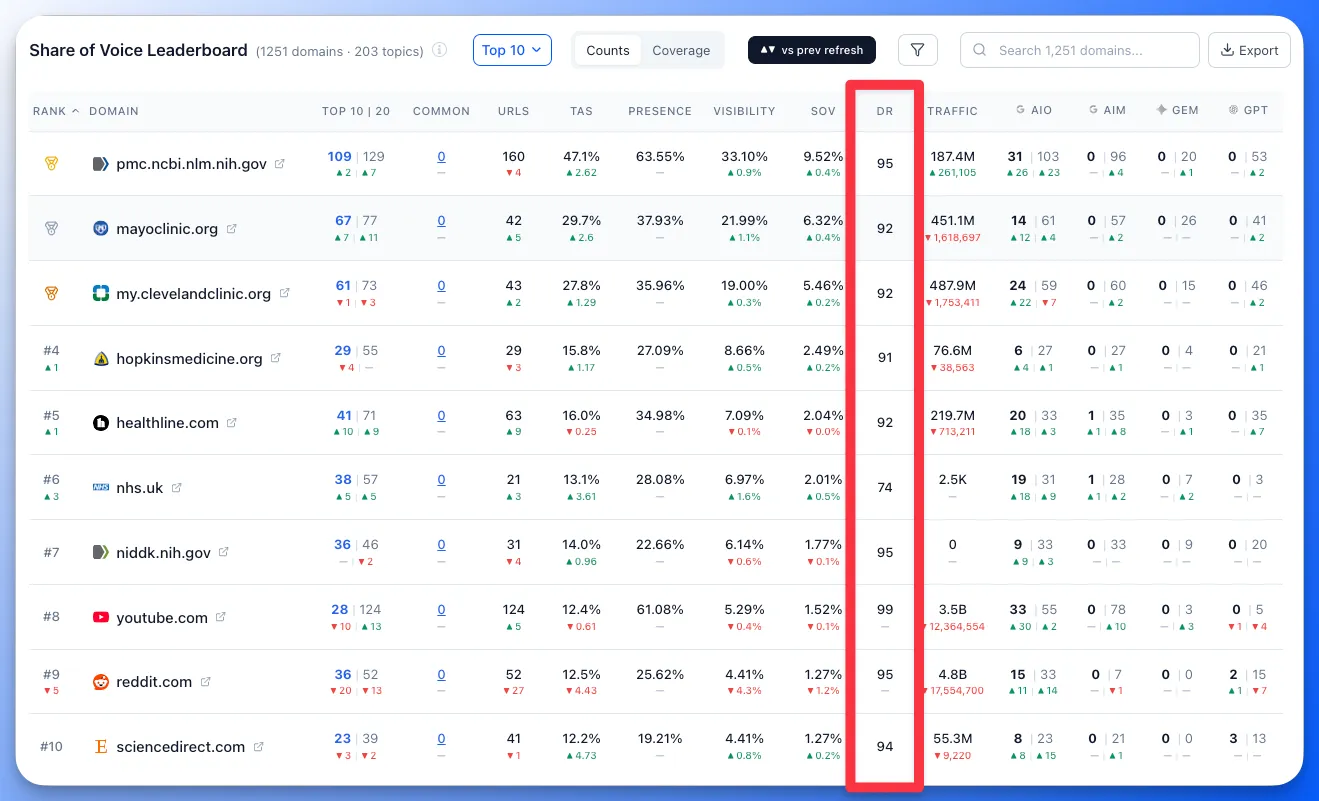Toggle the vs prev refresh comparison
This screenshot has height=801, width=1319.
(812, 50)
